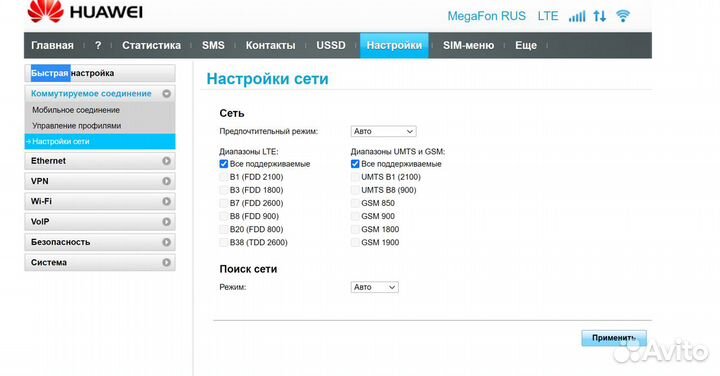Screen dimensions: 720x376
Task: Toggle UMTS and GSM Все поддерживаемые checkbox
Action: (355, 164)
